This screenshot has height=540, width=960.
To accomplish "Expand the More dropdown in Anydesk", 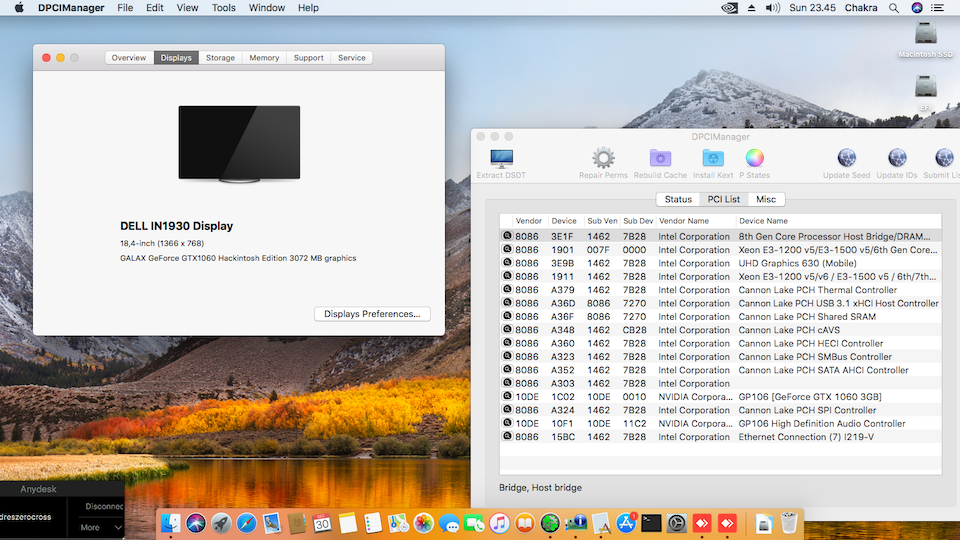I will [x=101, y=527].
